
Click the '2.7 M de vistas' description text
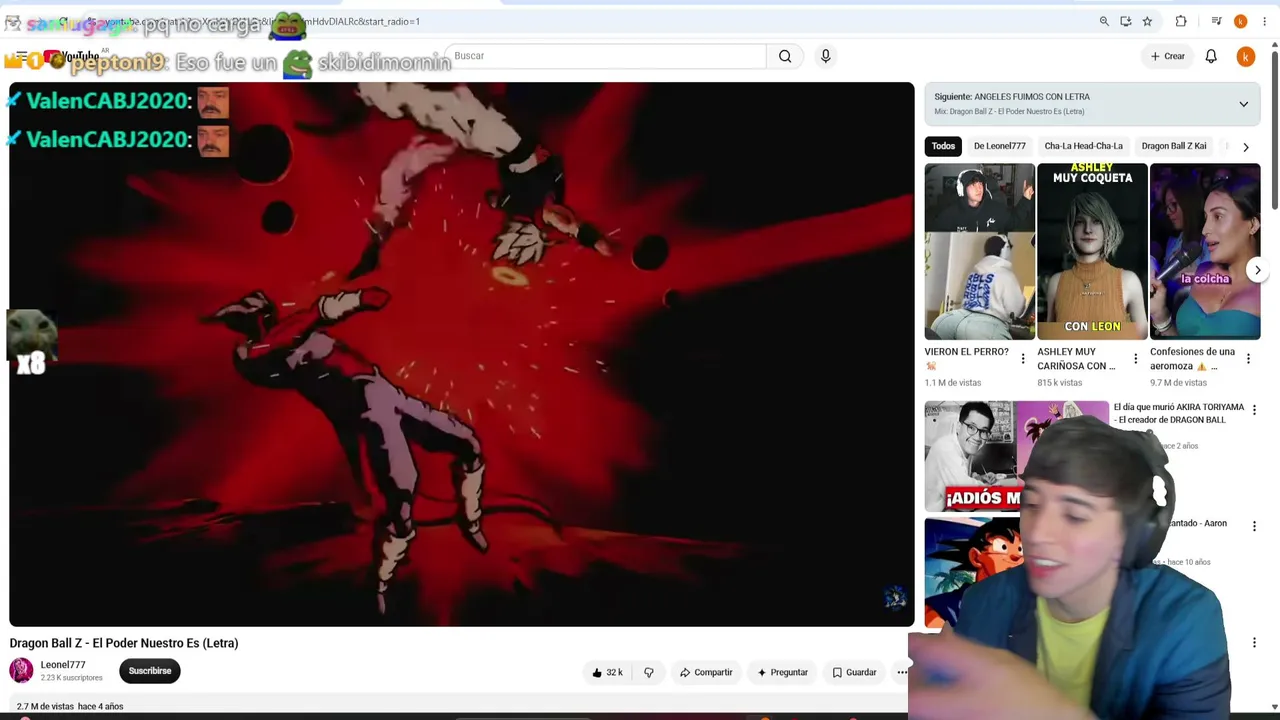45,706
